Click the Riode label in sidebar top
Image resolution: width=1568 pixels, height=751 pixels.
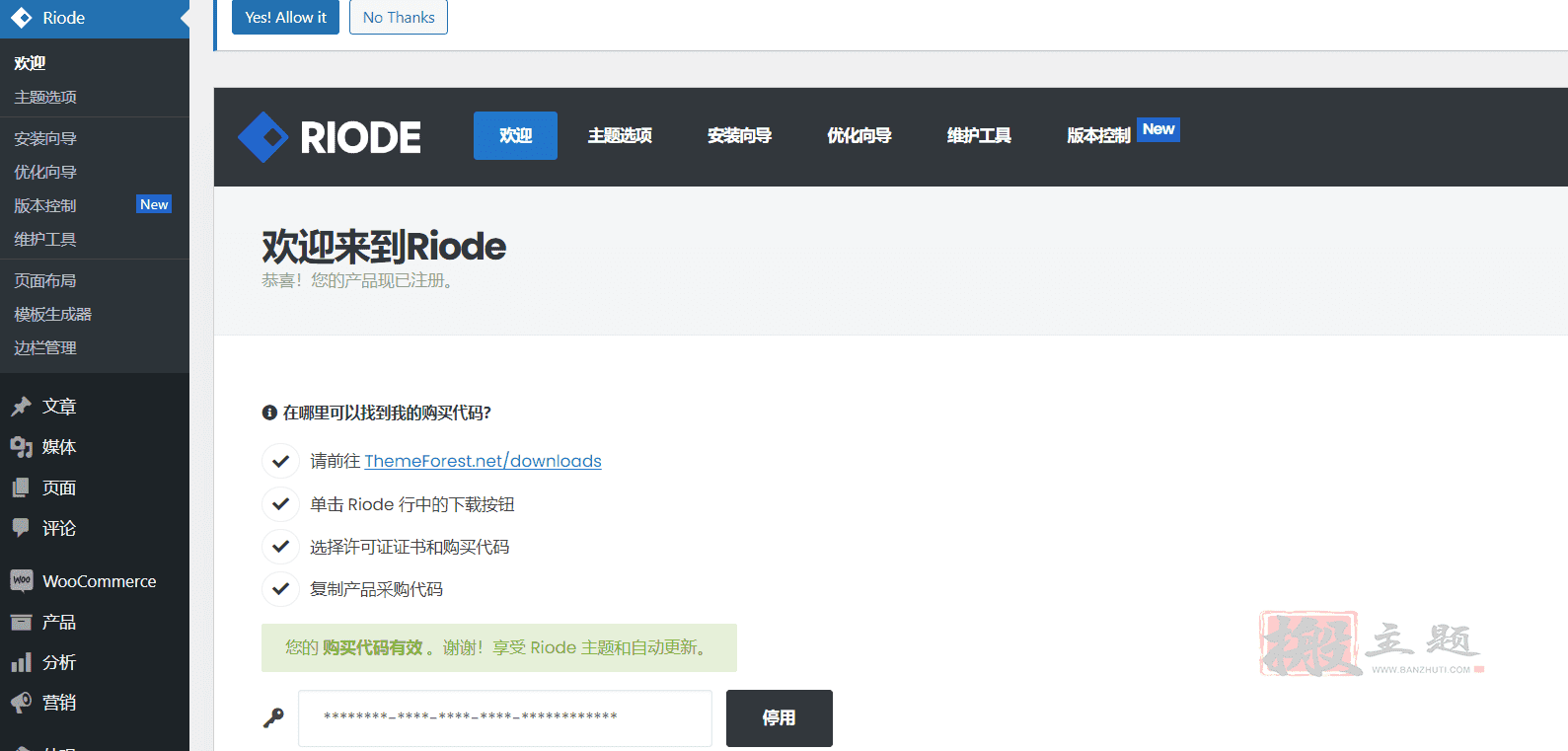[64, 18]
